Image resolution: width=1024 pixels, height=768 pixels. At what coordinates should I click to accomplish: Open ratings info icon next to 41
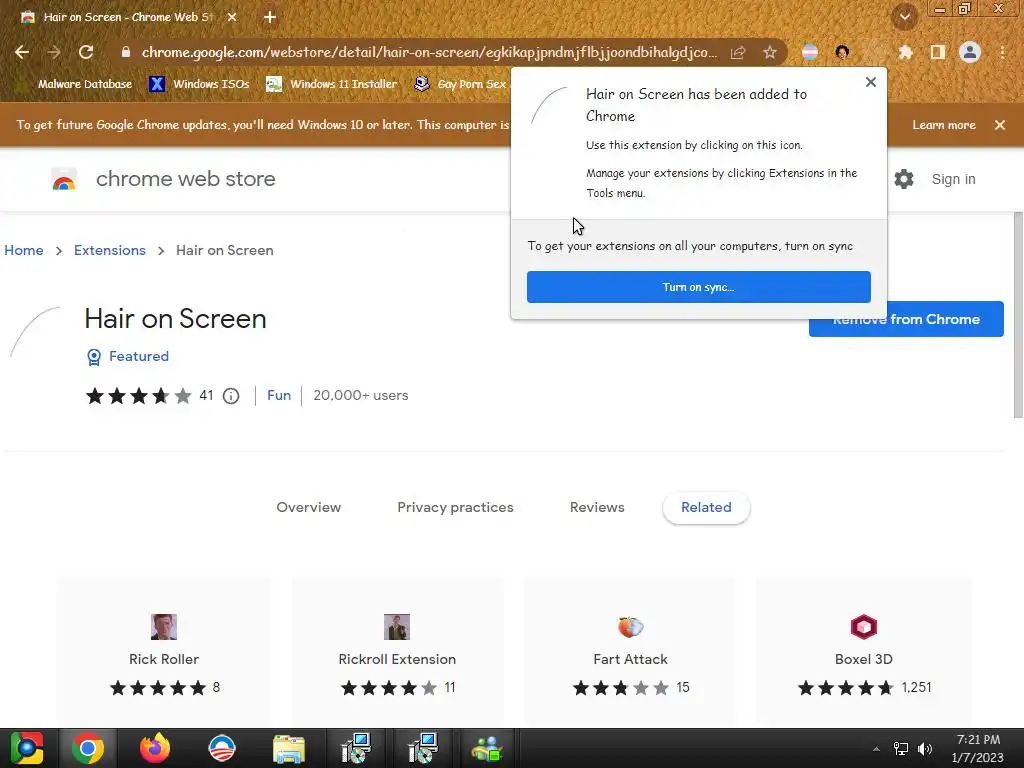pyautogui.click(x=231, y=396)
